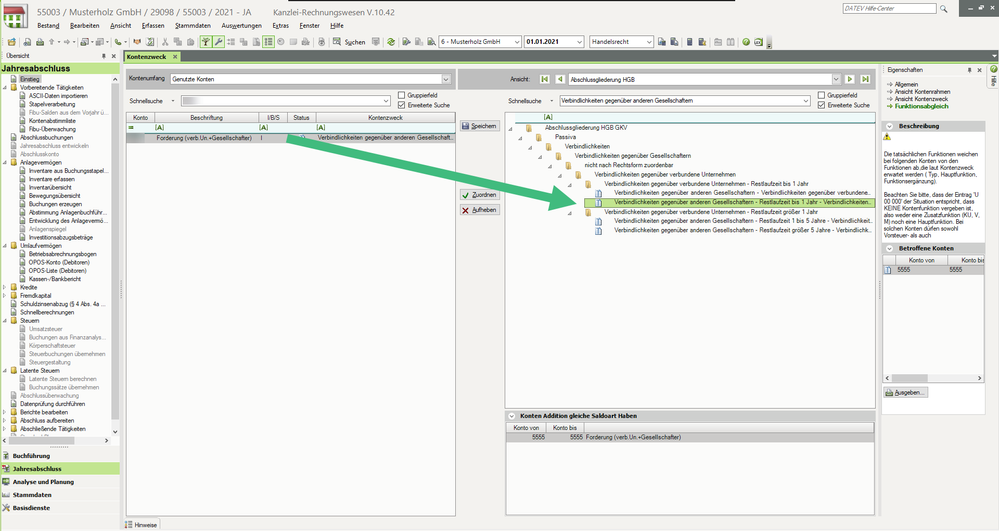This screenshot has width=999, height=531.
Task: Toggle left Gruppierfeld checkbox
Action: [x=401, y=96]
